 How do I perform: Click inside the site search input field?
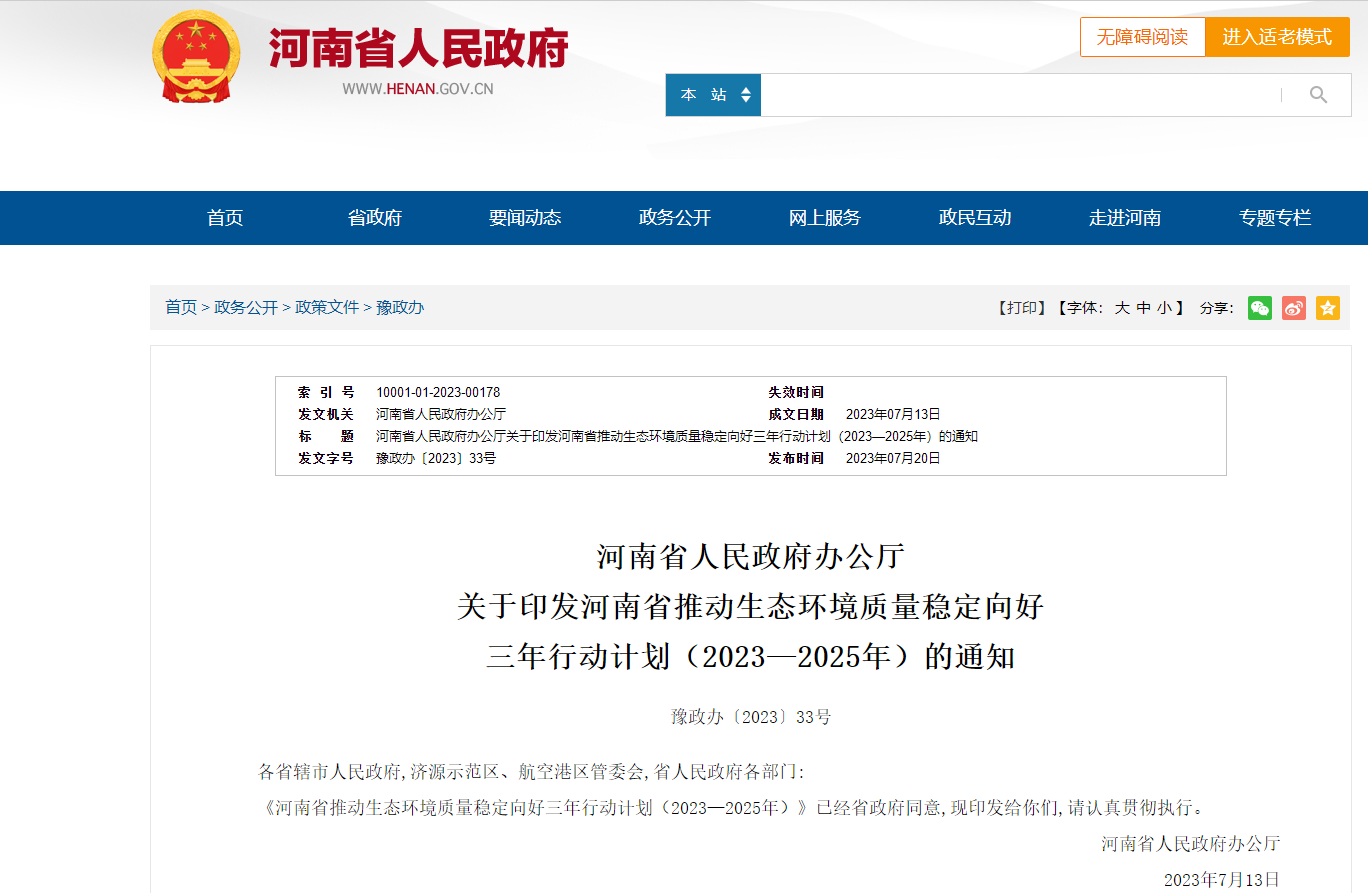coord(1015,95)
